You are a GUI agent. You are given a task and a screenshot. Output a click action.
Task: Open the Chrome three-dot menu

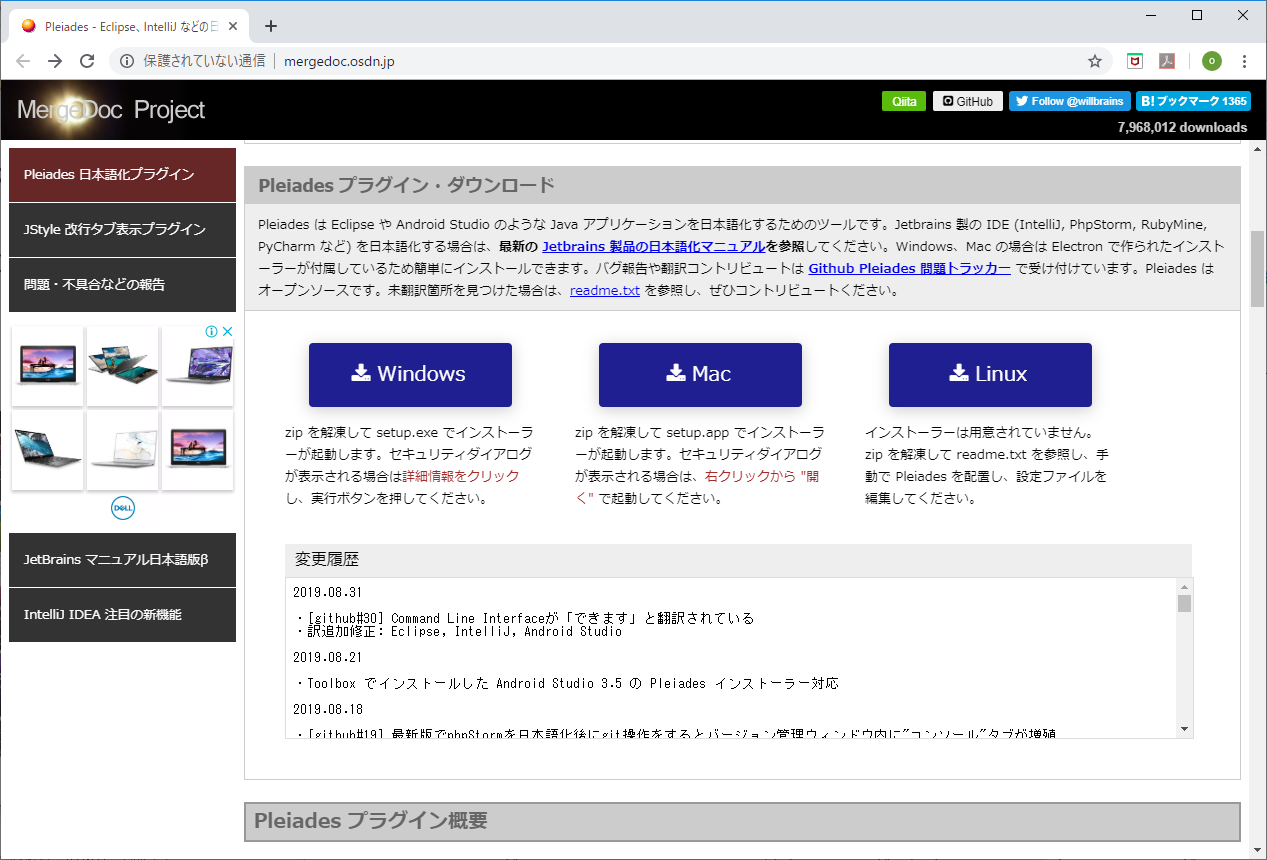(1244, 61)
